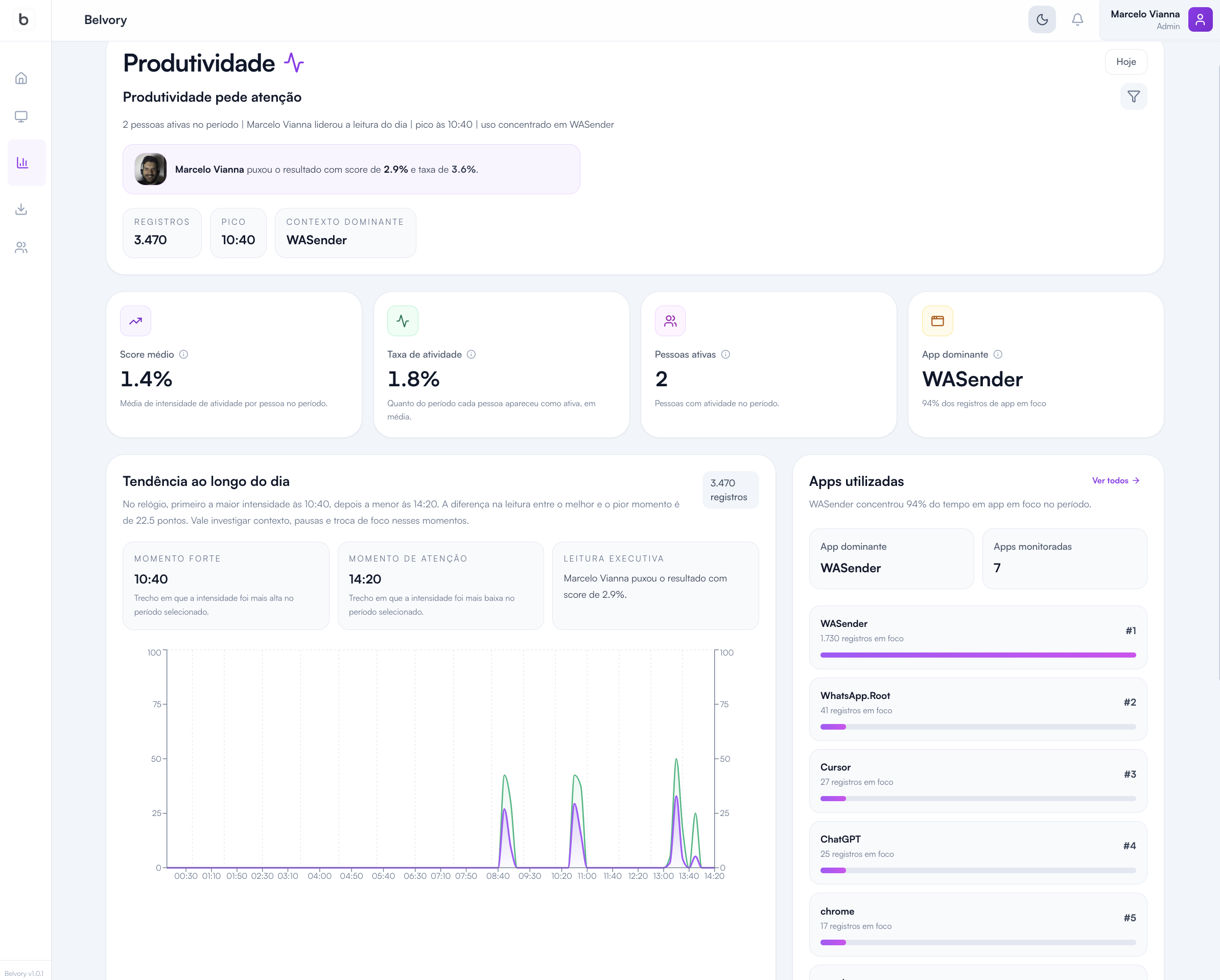Select the MOMENTO DE ATENÇÃO 14:20 card
The height and width of the screenshot is (980, 1220).
[x=440, y=586]
